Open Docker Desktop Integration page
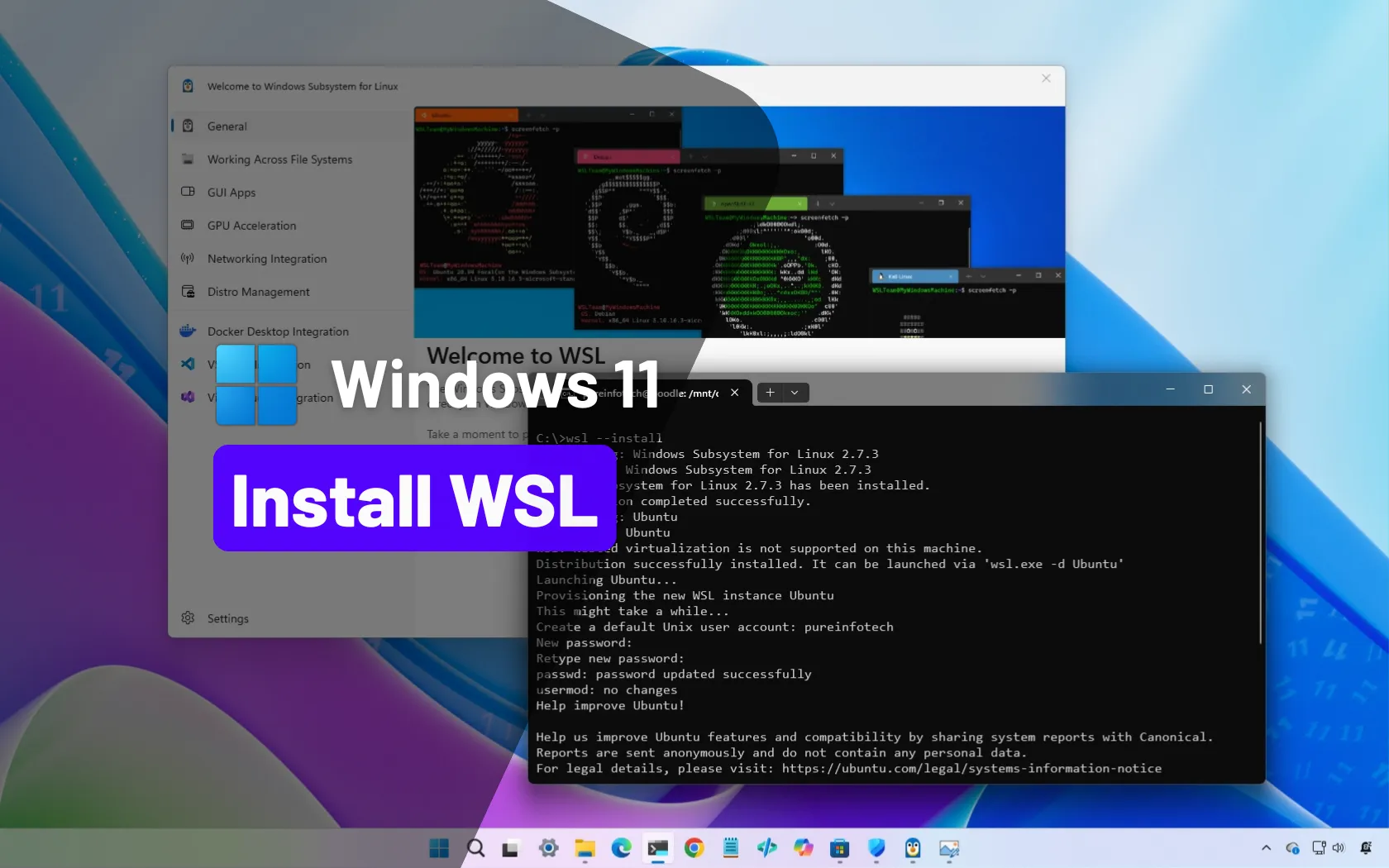 [291, 331]
